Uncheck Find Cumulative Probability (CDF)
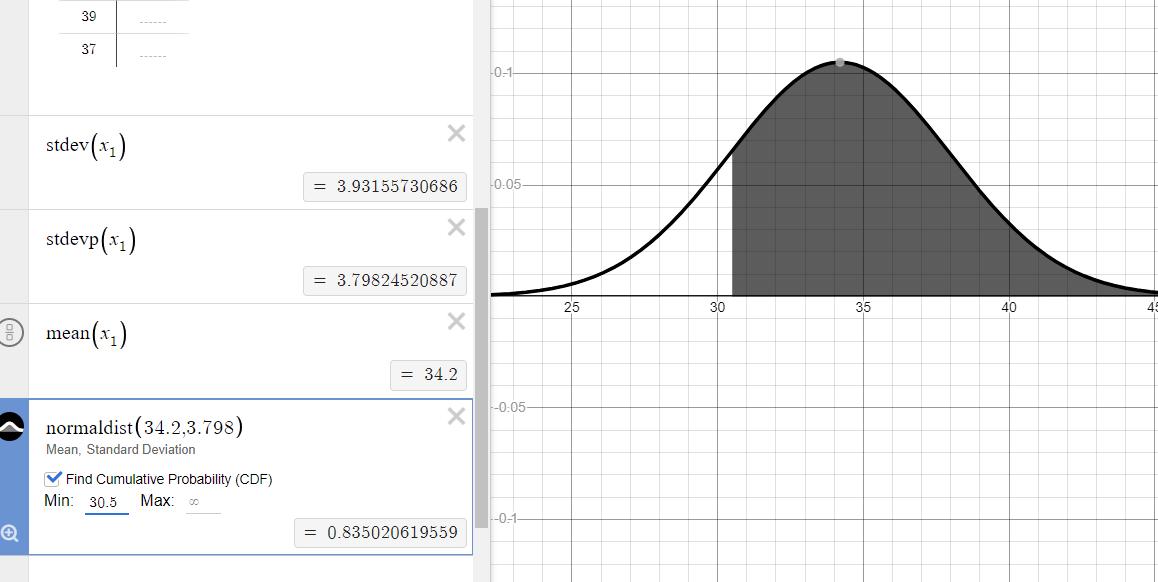 (54, 479)
